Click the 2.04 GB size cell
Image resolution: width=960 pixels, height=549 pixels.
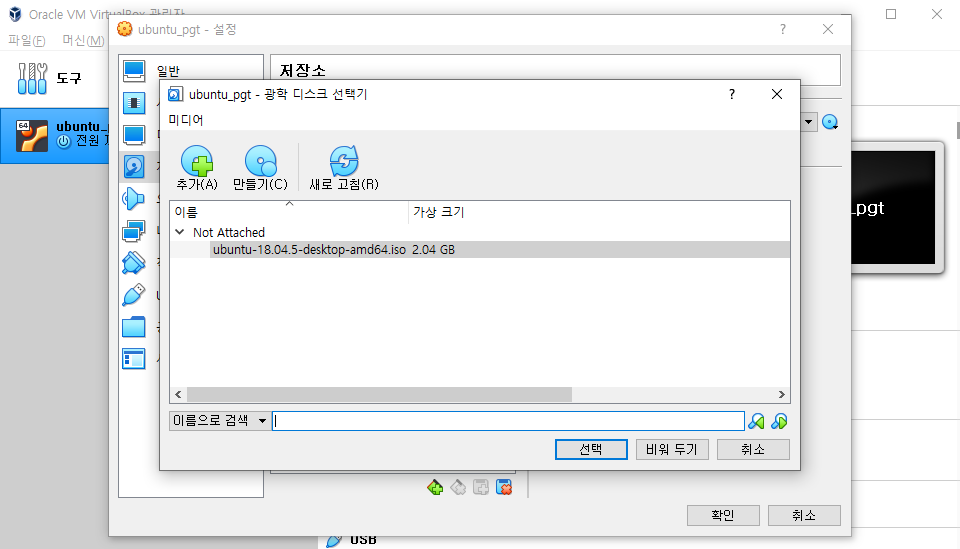[x=433, y=249]
